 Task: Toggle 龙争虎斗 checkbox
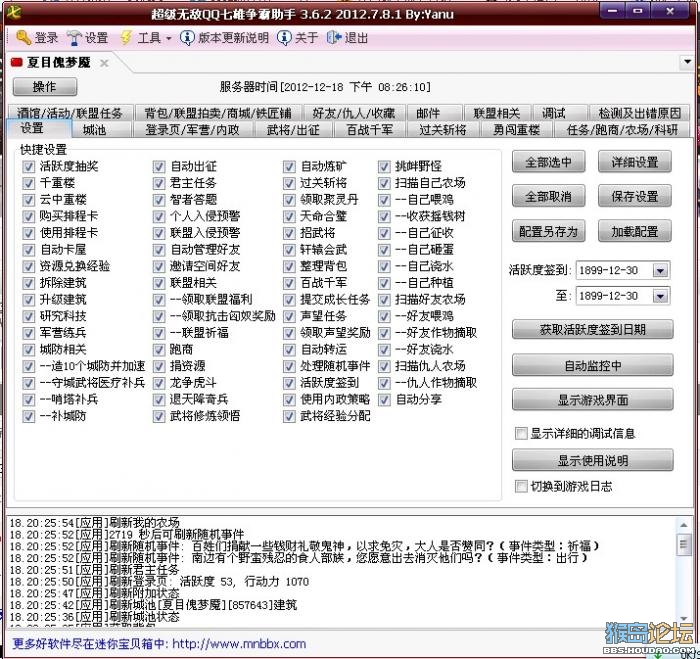(x=159, y=383)
